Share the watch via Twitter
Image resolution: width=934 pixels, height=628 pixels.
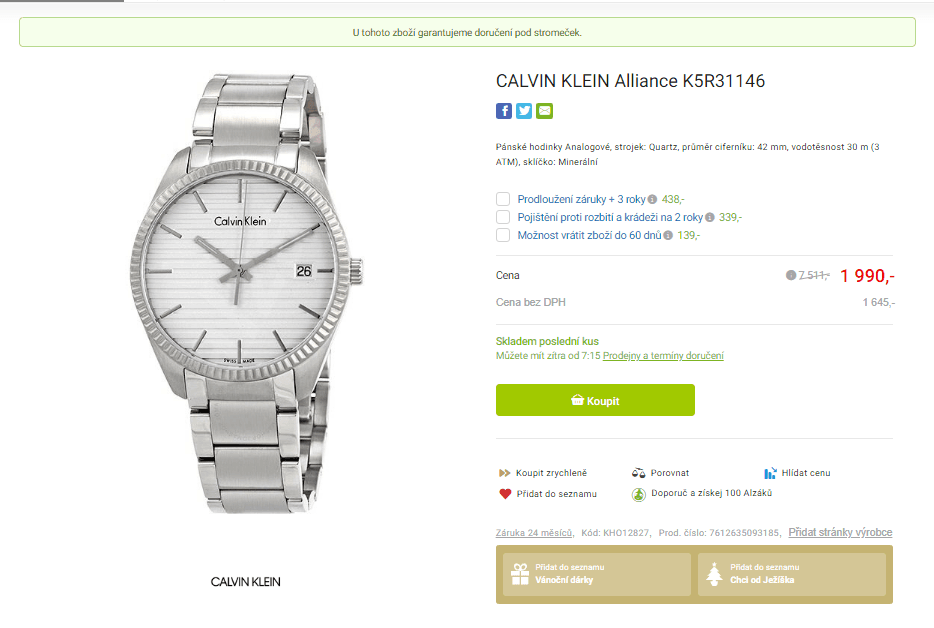point(524,111)
